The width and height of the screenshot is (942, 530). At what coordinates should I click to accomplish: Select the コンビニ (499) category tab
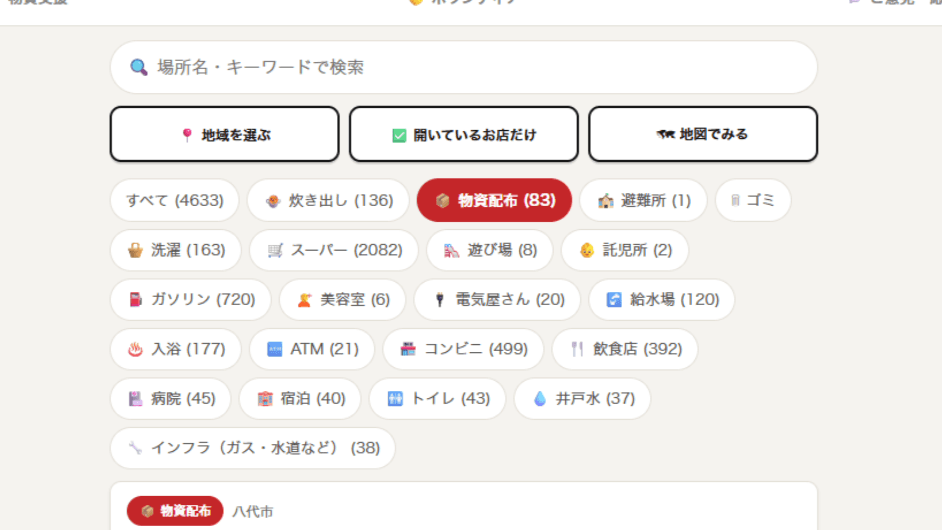click(463, 349)
